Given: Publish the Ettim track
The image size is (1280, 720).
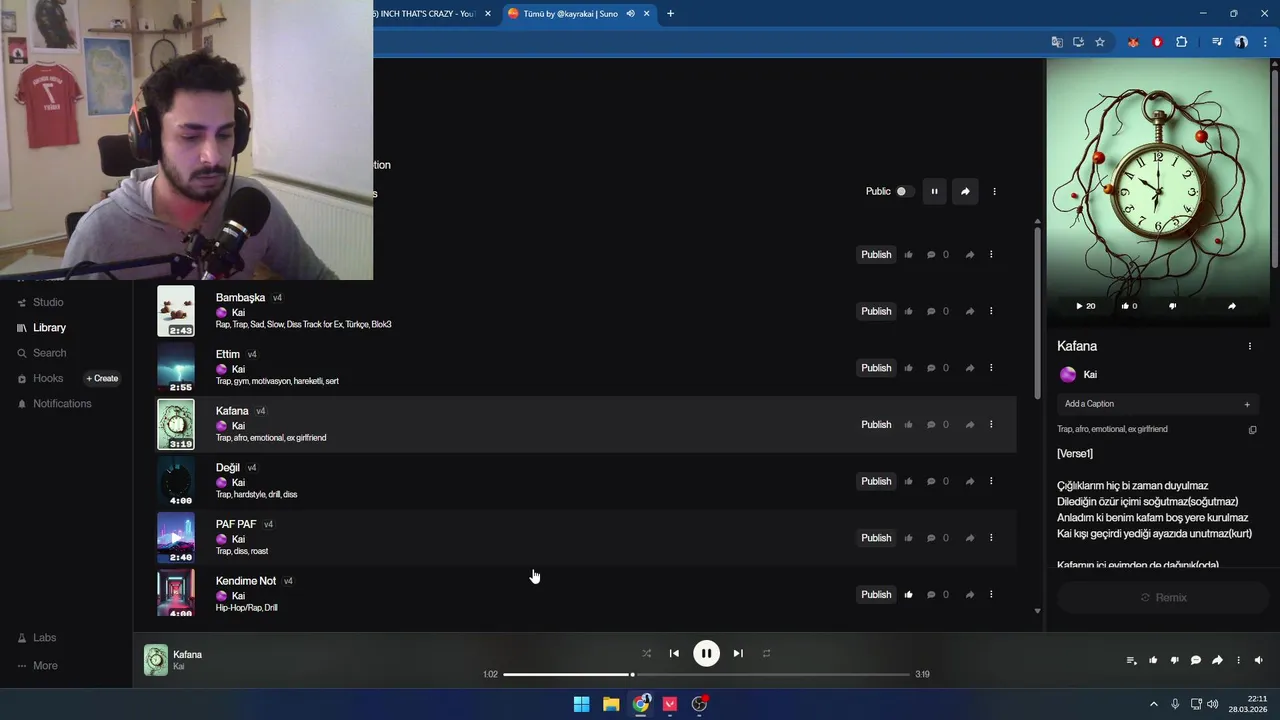Looking at the screenshot, I should pos(876,368).
